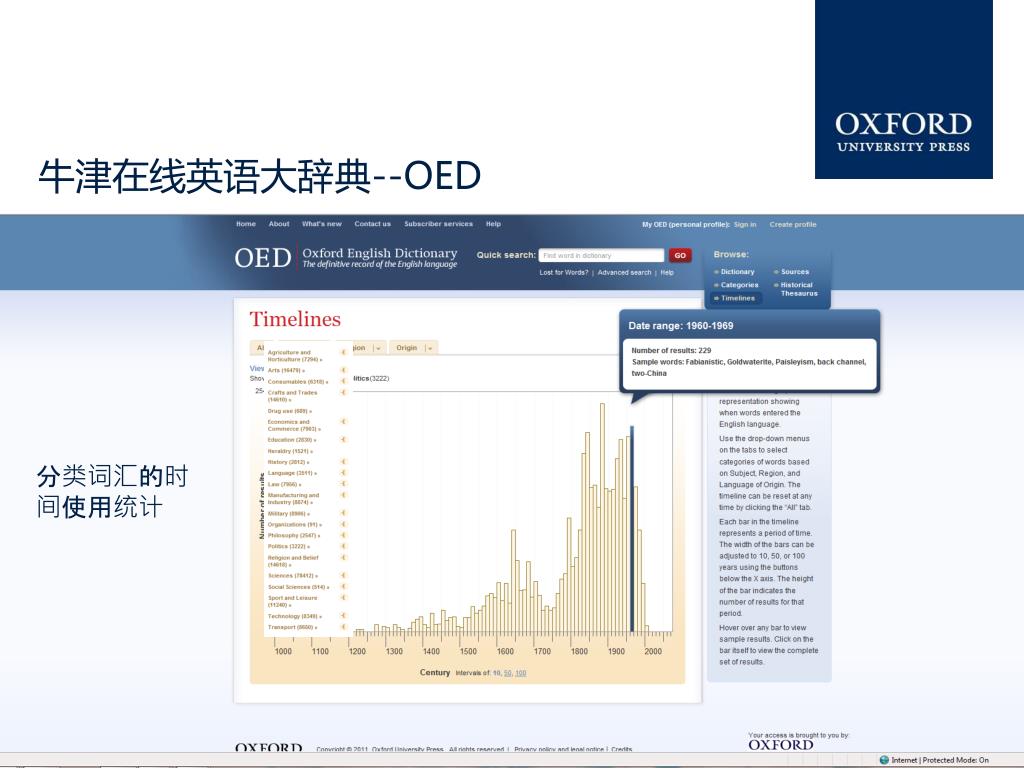Expand the Social Sciences subcategories arrow

click(344, 586)
